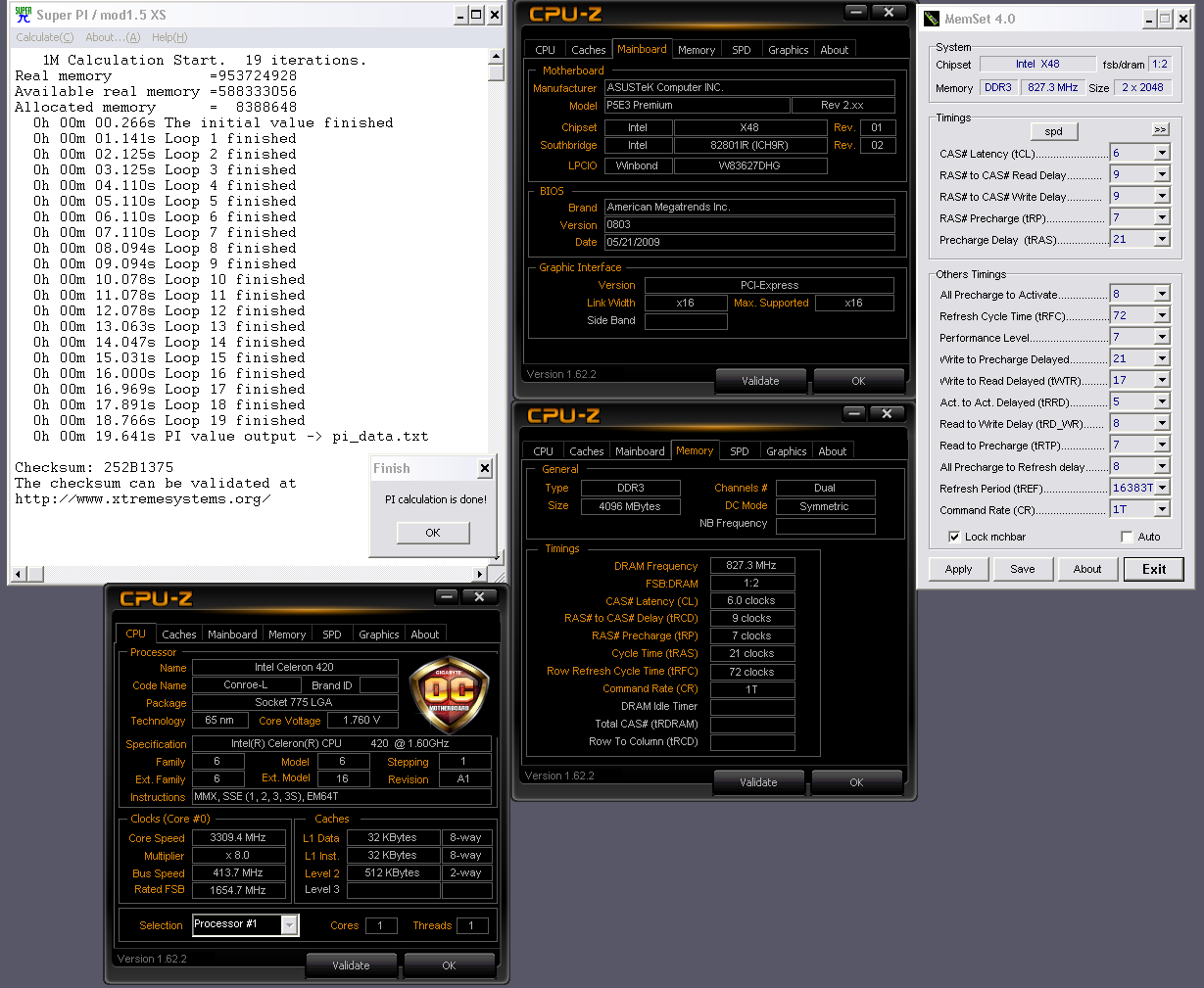Image resolution: width=1204 pixels, height=988 pixels.
Task: Select Caches tab in bottom CPU-Z window
Action: pos(179,635)
